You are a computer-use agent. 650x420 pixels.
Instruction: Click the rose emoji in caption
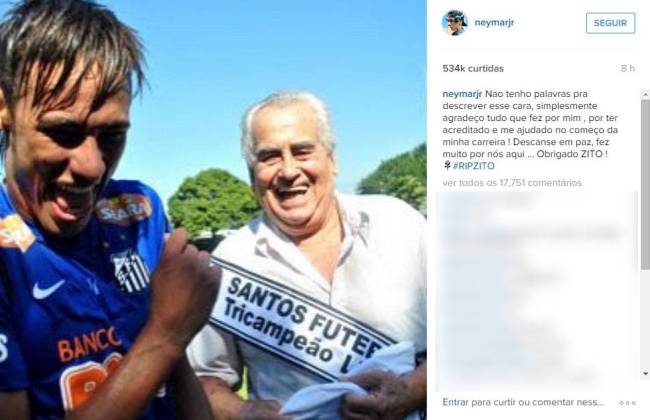click(x=447, y=165)
